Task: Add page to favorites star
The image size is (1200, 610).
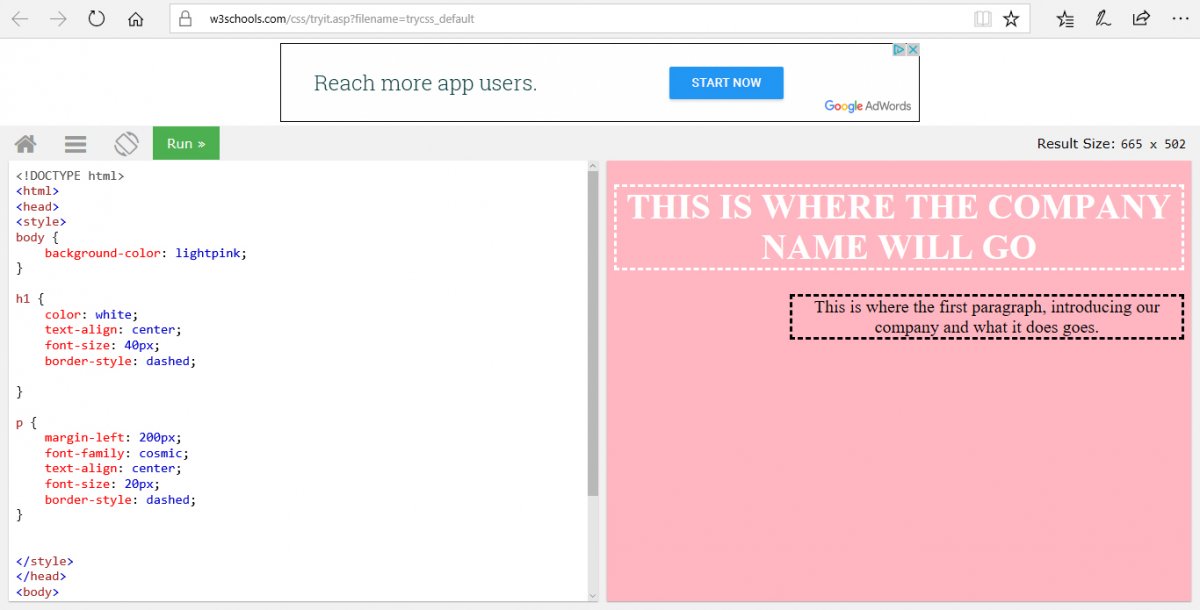Action: pyautogui.click(x=1011, y=19)
